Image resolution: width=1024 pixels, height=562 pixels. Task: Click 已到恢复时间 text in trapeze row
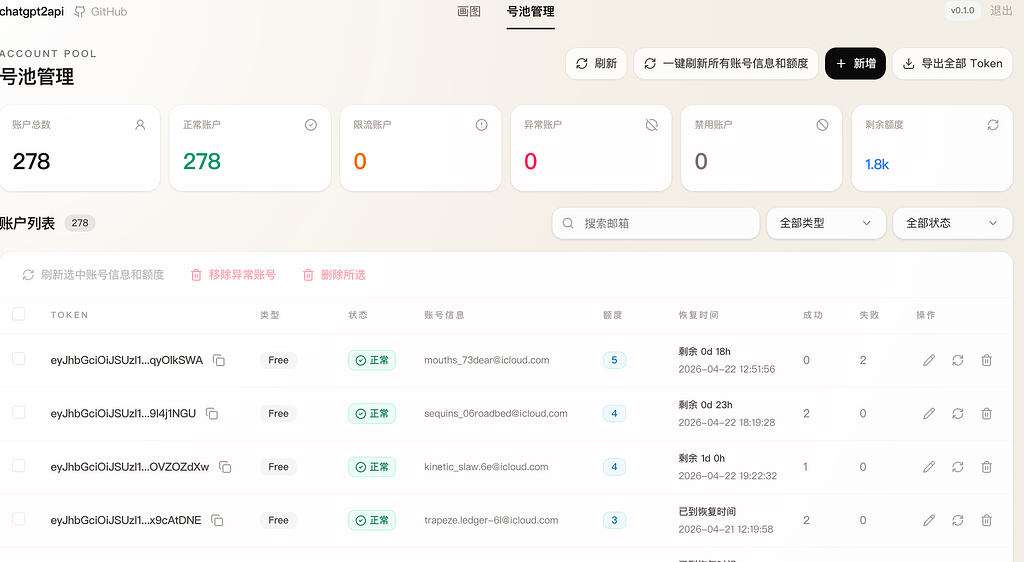click(x=707, y=512)
